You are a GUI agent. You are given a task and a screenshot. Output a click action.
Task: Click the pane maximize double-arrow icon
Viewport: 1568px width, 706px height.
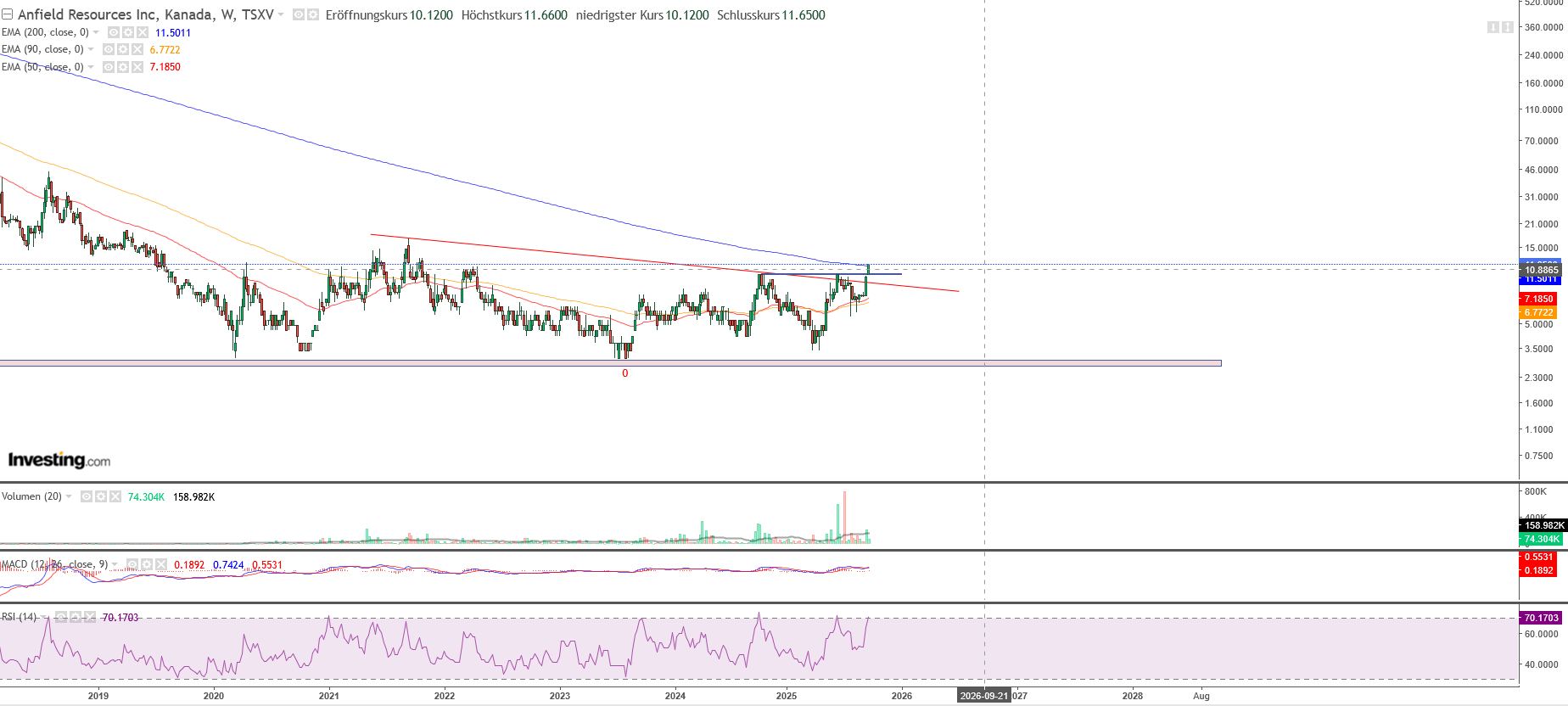1507,27
